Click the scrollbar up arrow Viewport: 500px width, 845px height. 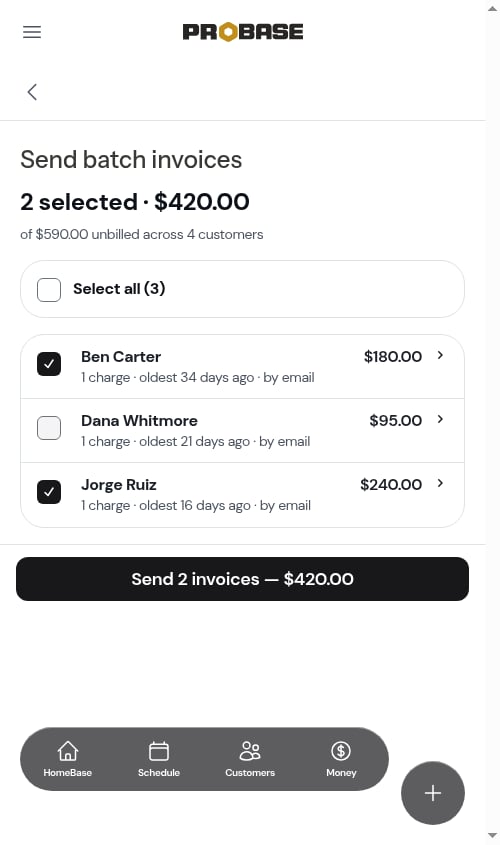pos(492,8)
